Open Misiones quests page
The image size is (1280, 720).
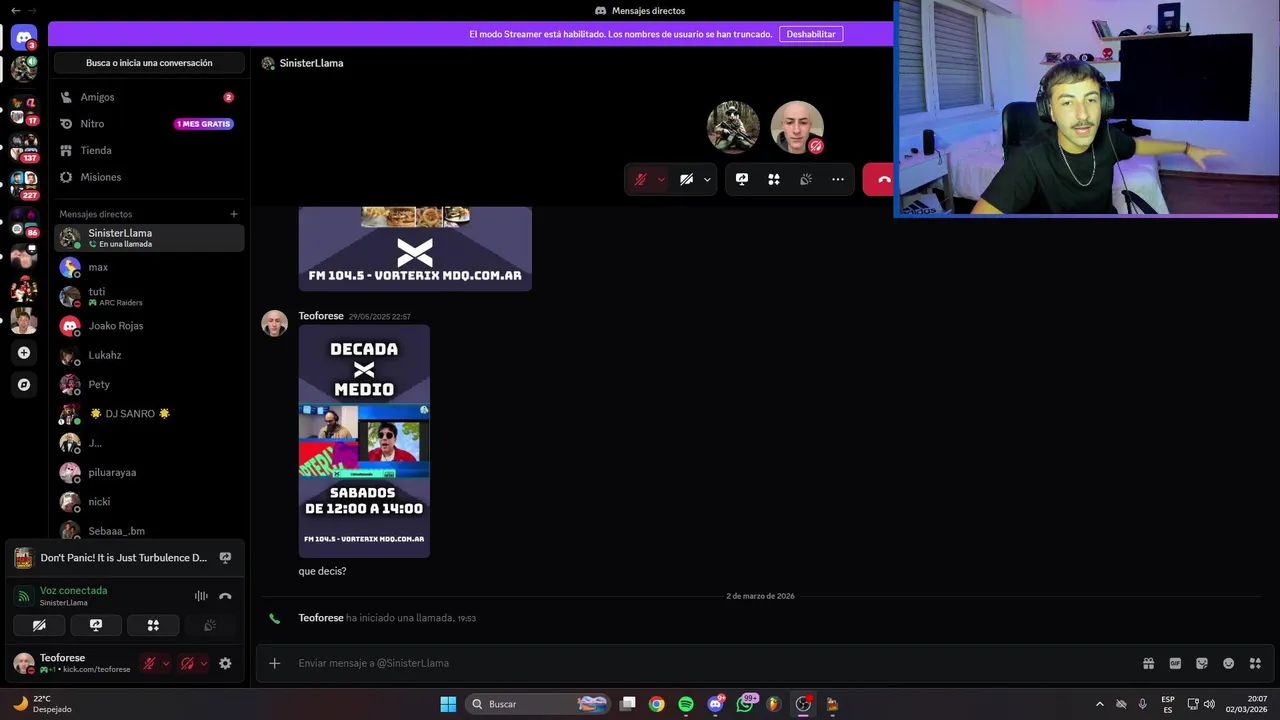[x=149, y=177]
